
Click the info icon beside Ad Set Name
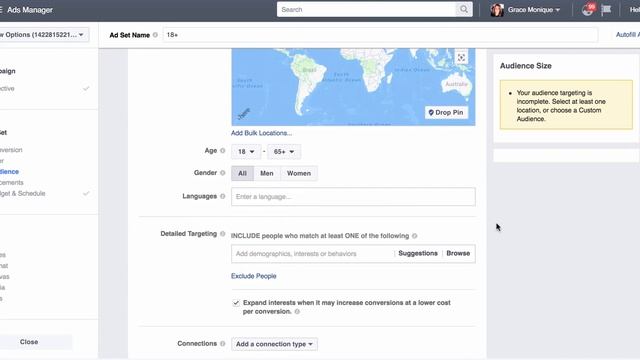click(155, 35)
